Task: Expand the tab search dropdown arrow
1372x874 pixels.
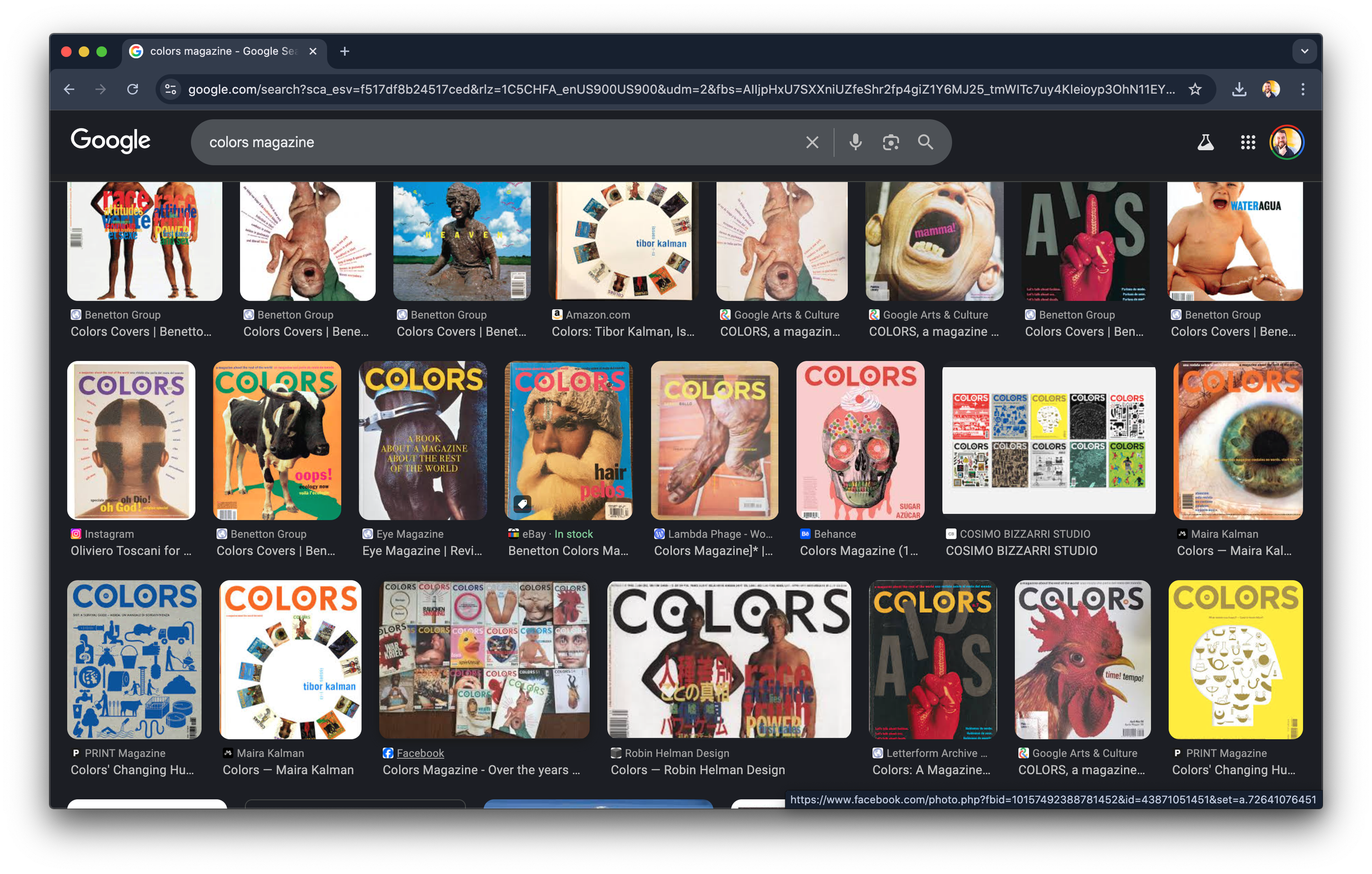Action: (x=1304, y=51)
